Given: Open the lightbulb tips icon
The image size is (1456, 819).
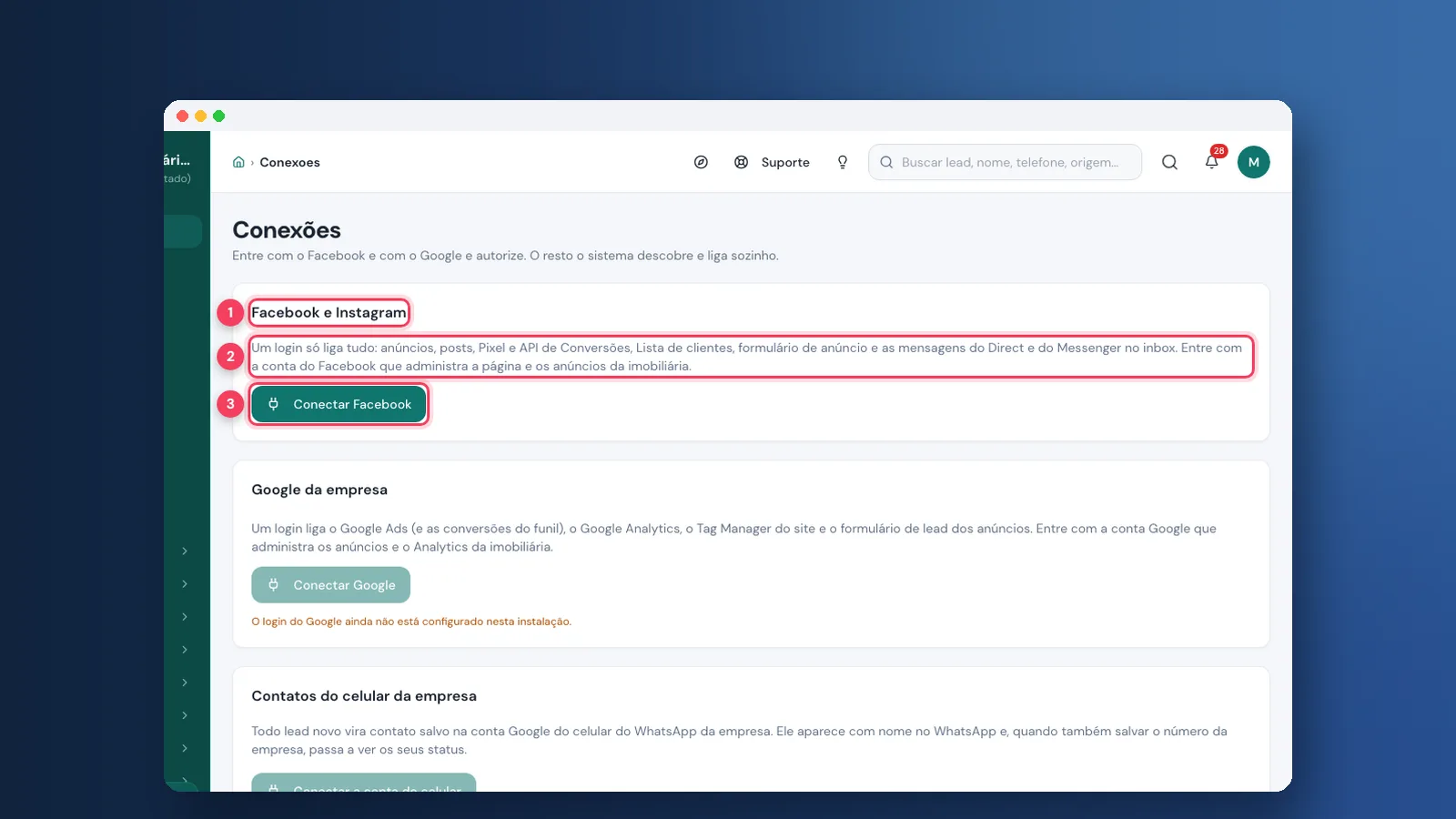Looking at the screenshot, I should click(843, 162).
